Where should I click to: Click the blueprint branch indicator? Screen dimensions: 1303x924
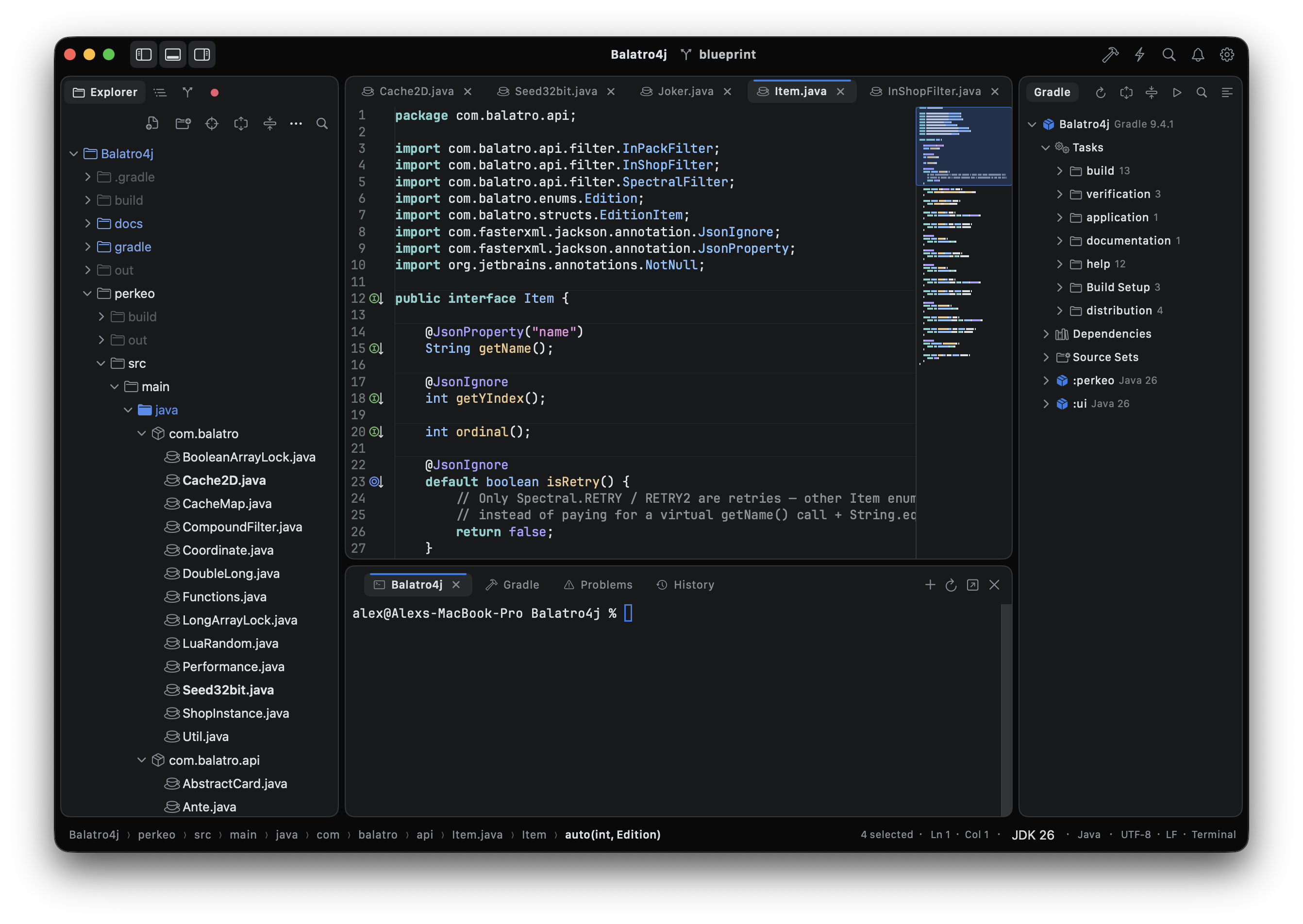point(718,55)
